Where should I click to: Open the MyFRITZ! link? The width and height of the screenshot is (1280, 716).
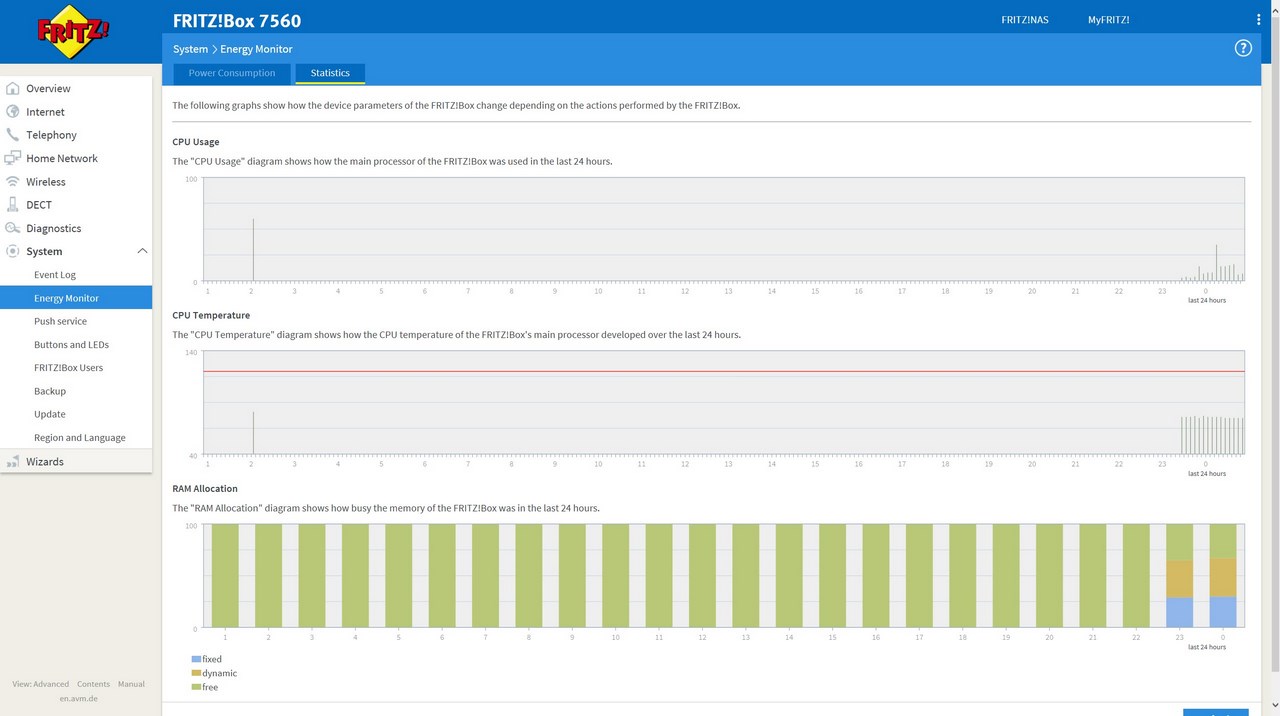click(x=1108, y=20)
